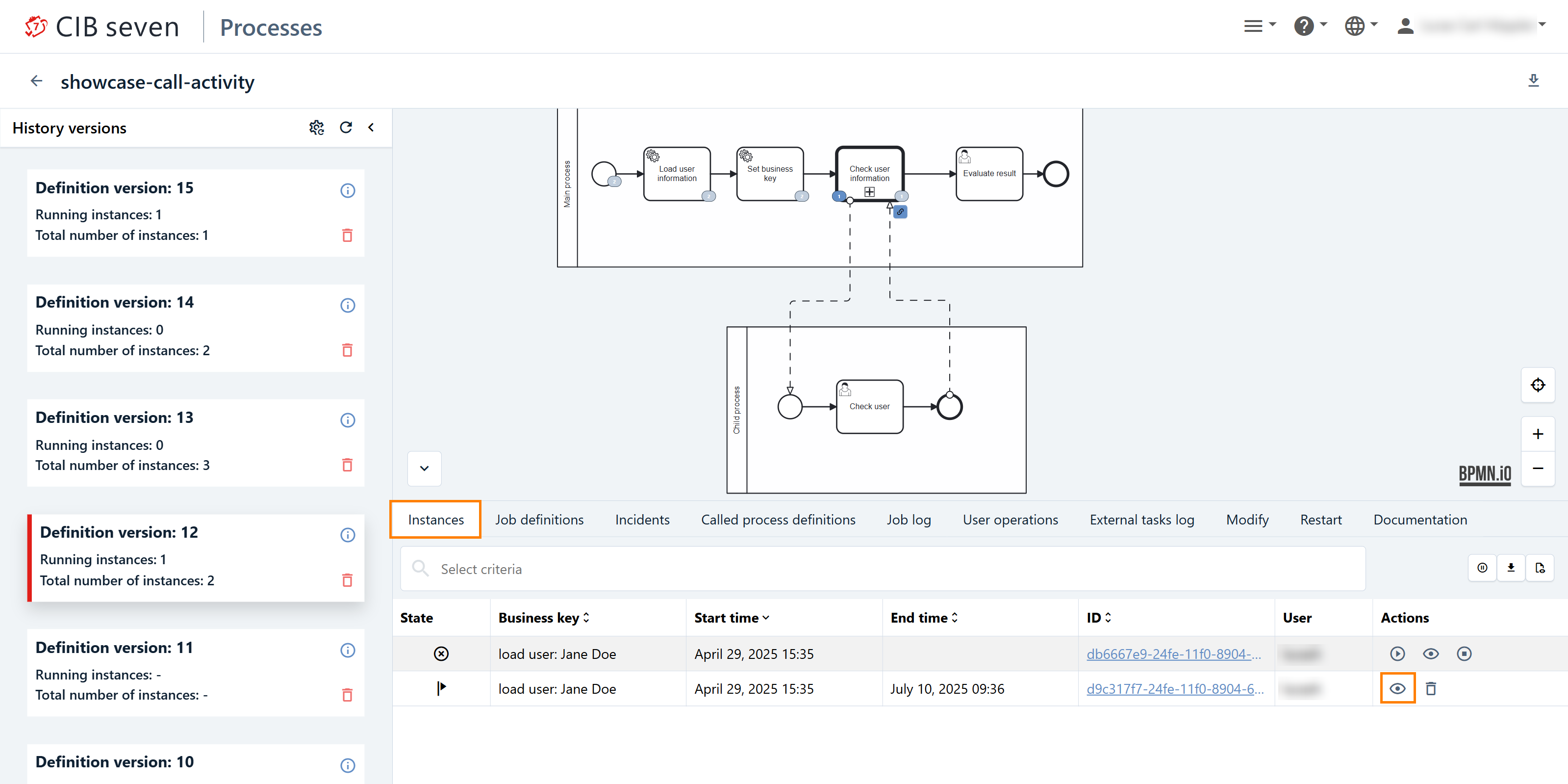This screenshot has height=784, width=1568.
Task: View the finished instance via the highlighted eye icon
Action: point(1397,688)
